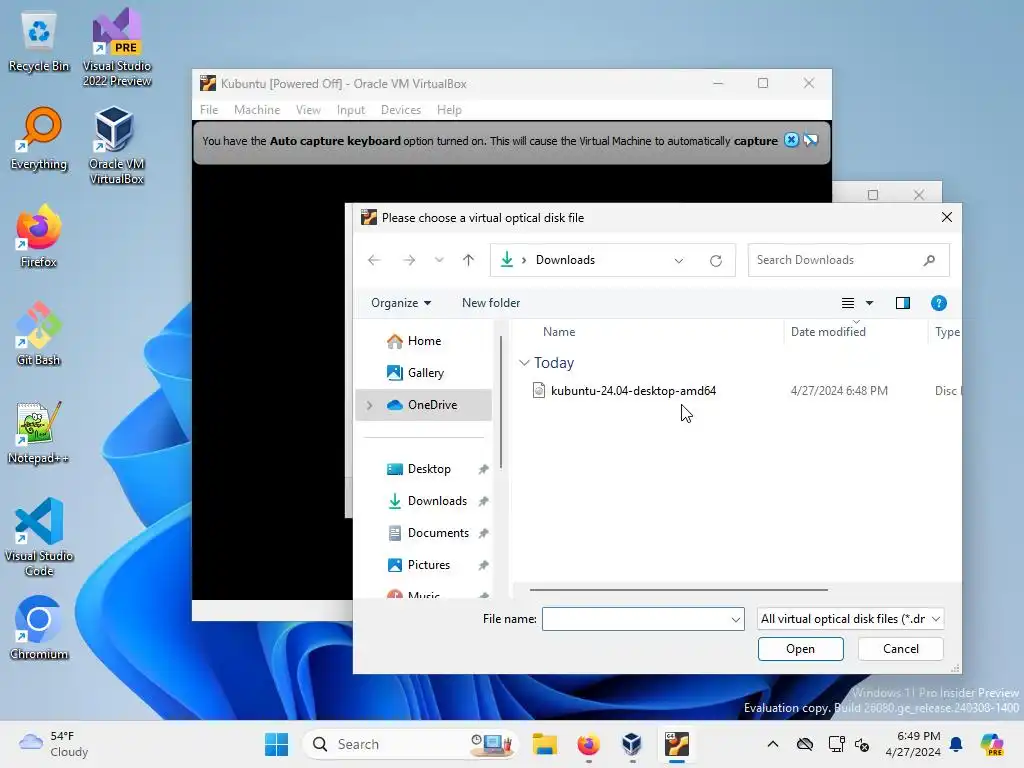Change the file view layout icon
This screenshot has width=1024, height=768.
tap(848, 303)
